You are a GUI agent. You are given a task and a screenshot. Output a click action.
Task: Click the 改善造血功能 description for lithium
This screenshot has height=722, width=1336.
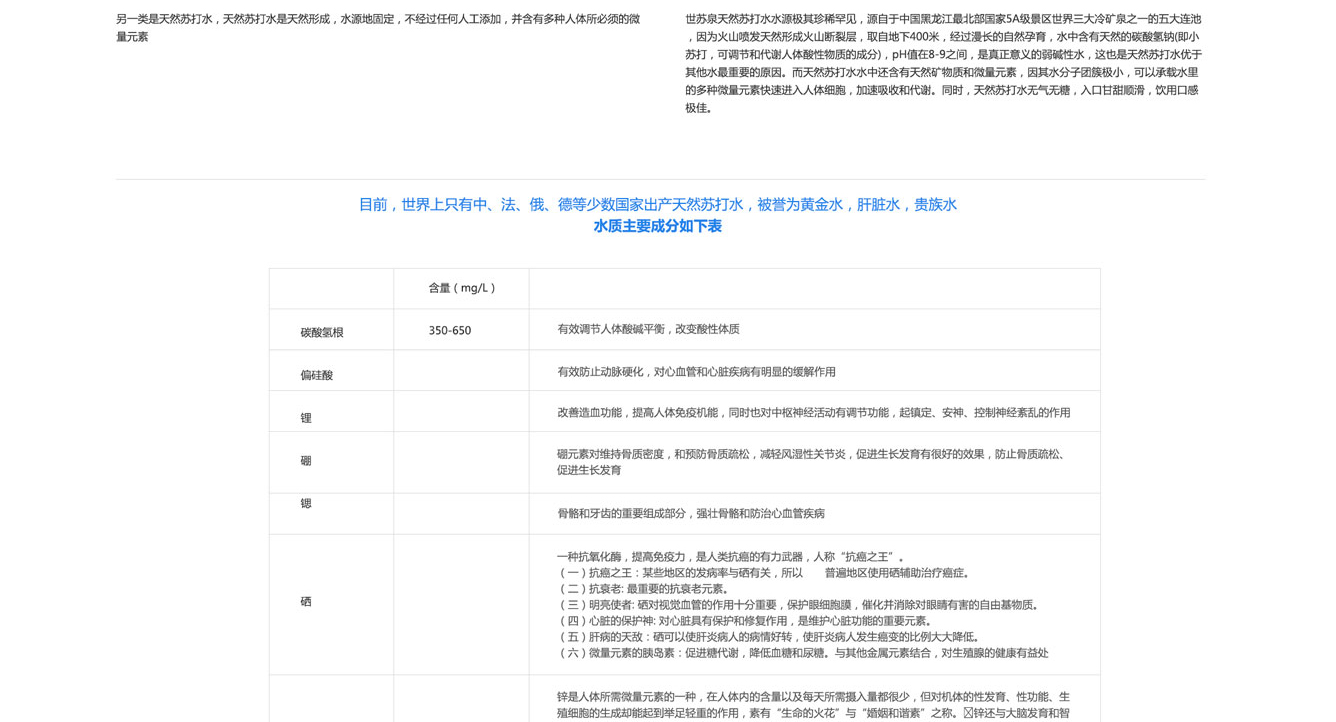[813, 413]
